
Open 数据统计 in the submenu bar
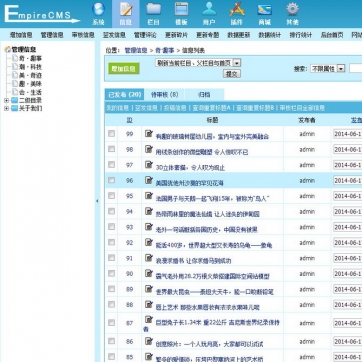click(269, 35)
